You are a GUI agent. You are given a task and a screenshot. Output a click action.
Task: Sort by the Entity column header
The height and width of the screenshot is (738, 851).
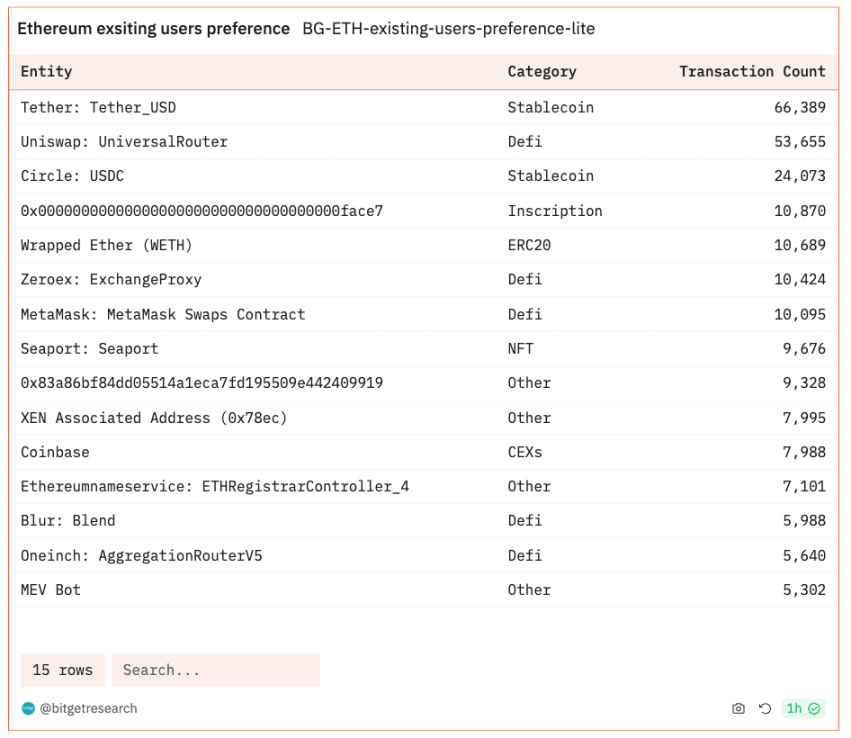point(47,72)
